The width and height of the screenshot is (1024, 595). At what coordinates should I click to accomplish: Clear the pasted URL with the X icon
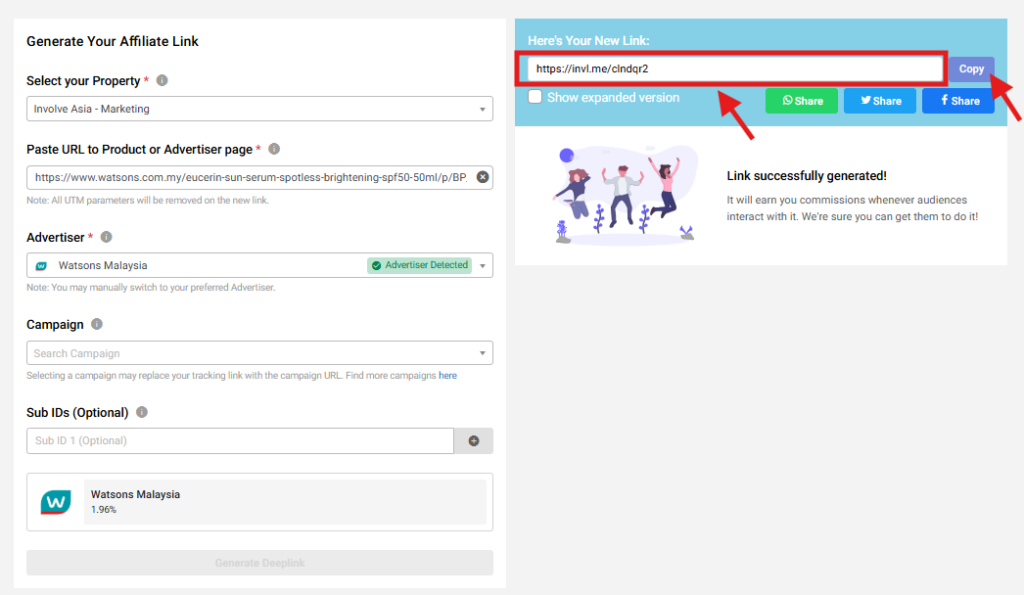click(482, 177)
